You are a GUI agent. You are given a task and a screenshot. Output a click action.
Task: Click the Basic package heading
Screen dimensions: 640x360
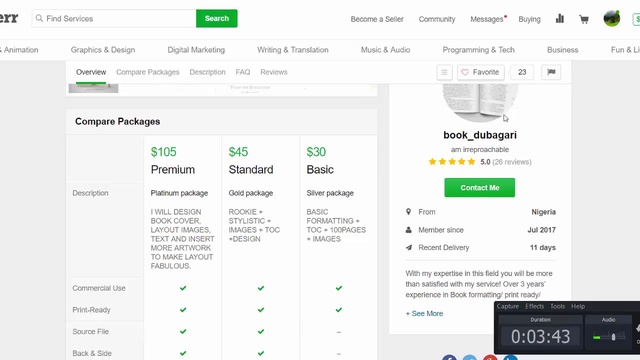(320, 169)
